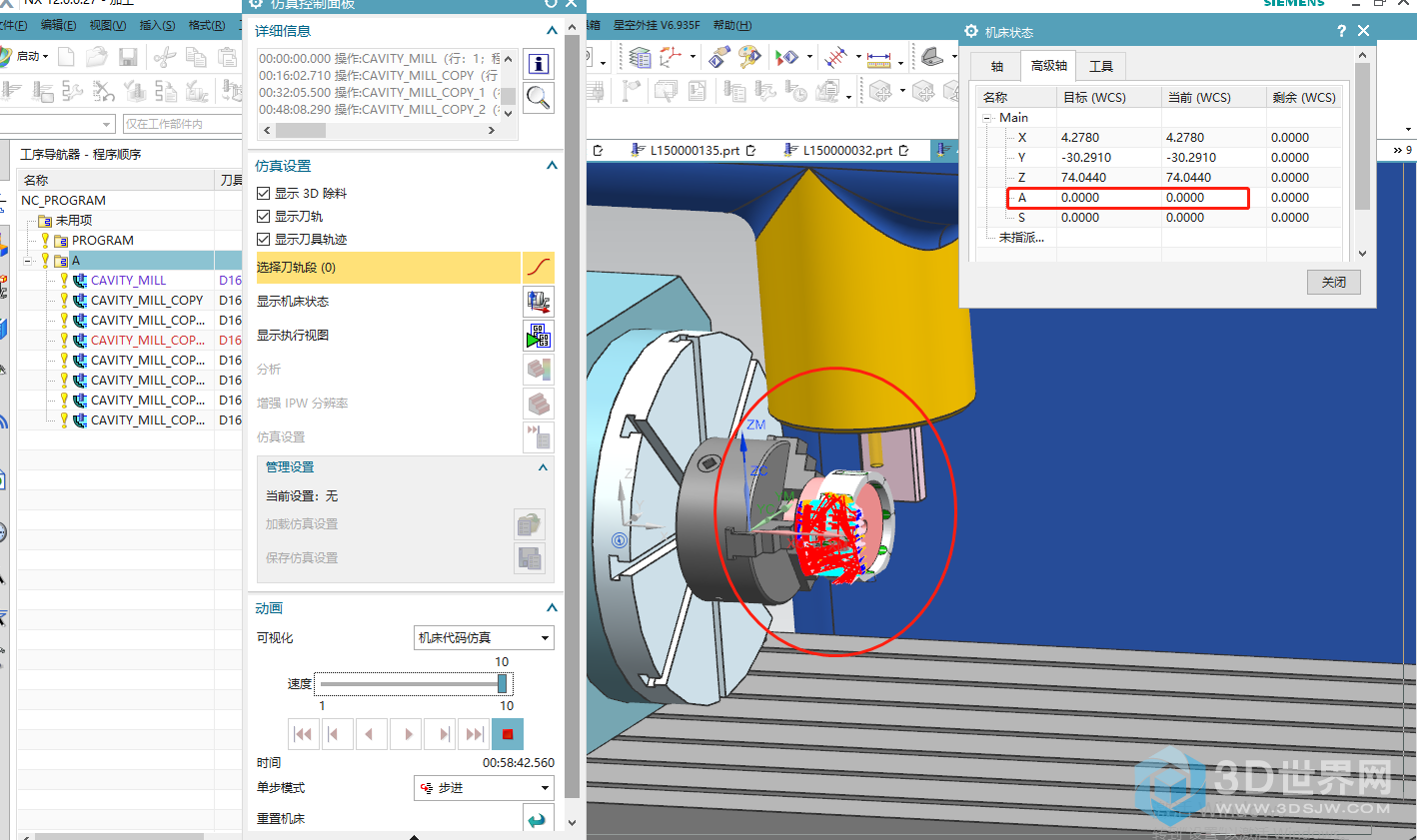The image size is (1417, 840).
Task: Click the Cut scissors icon in toolbar
Action: point(165,57)
